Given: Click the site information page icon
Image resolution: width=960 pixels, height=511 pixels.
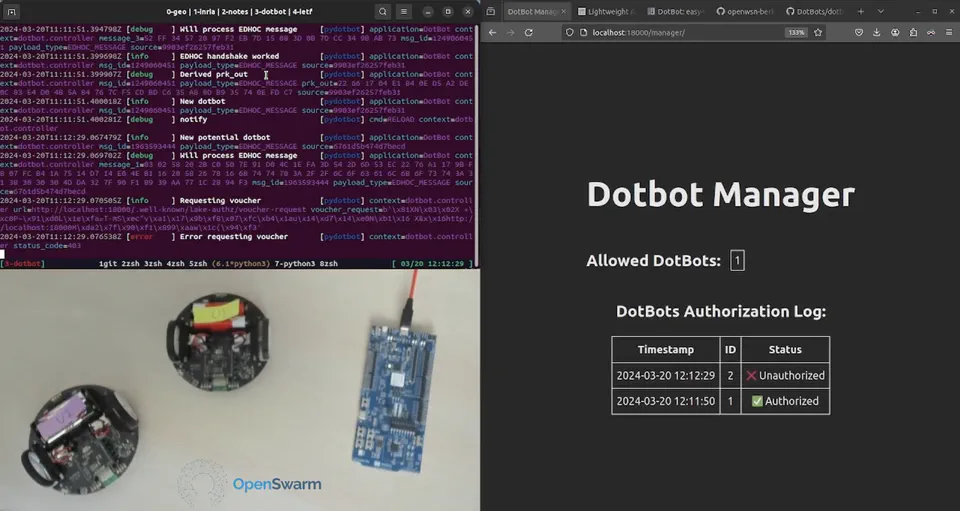Looking at the screenshot, I should coord(583,32).
